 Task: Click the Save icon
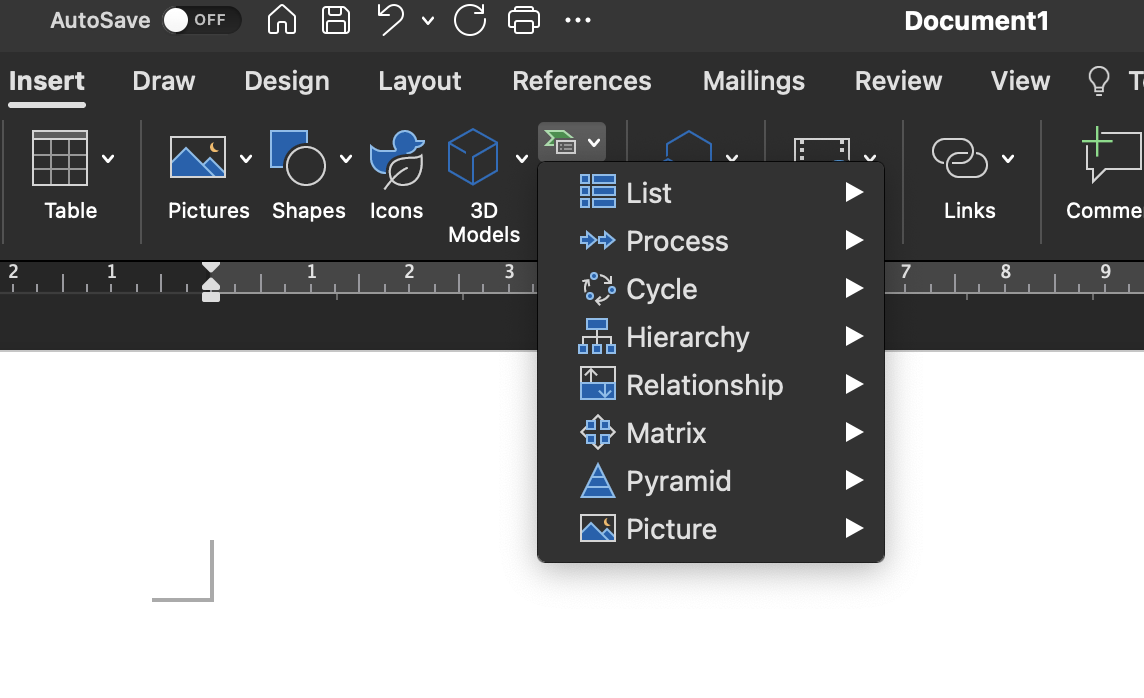coord(335,20)
